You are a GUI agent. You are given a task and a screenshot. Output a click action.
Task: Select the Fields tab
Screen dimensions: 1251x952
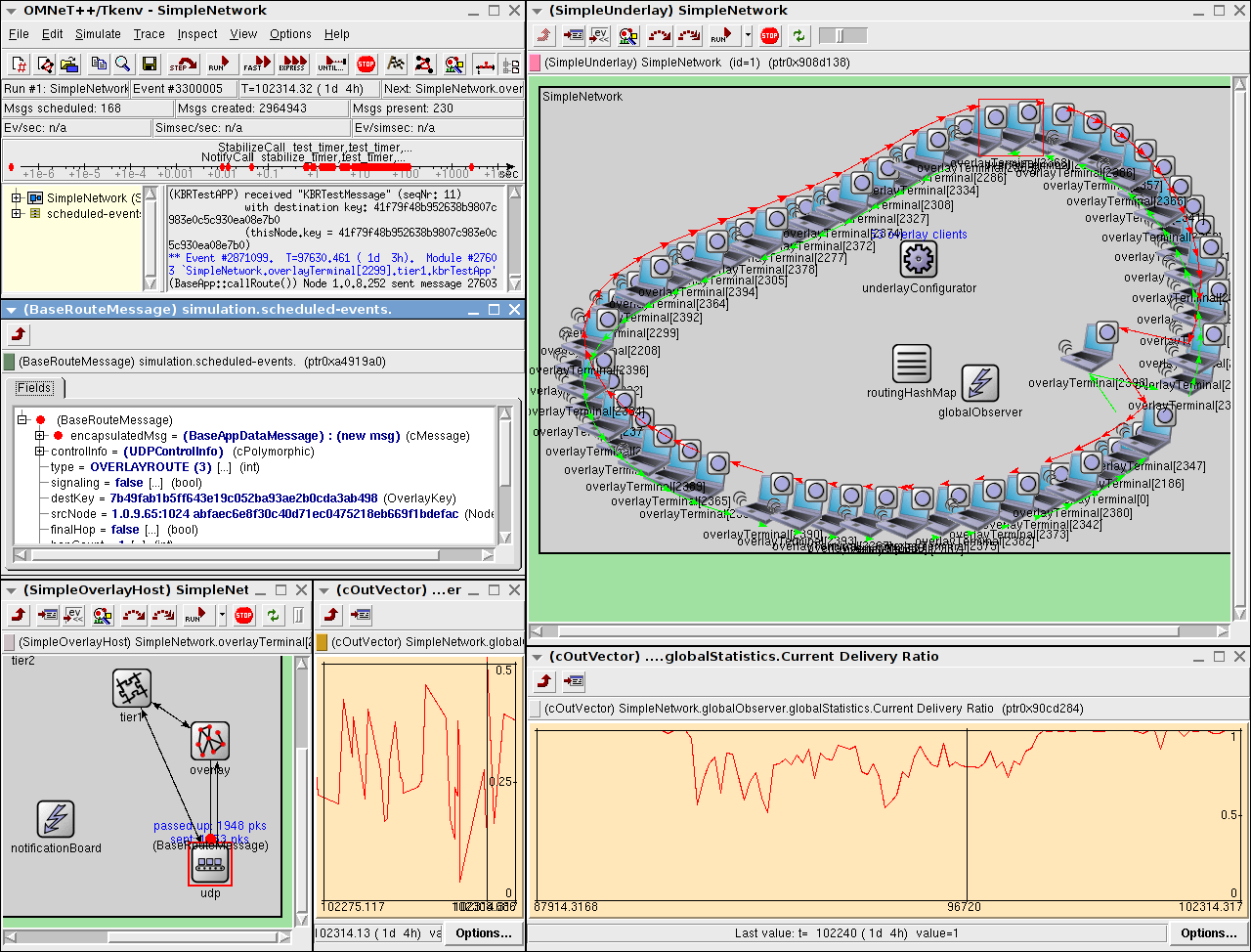[x=34, y=388]
